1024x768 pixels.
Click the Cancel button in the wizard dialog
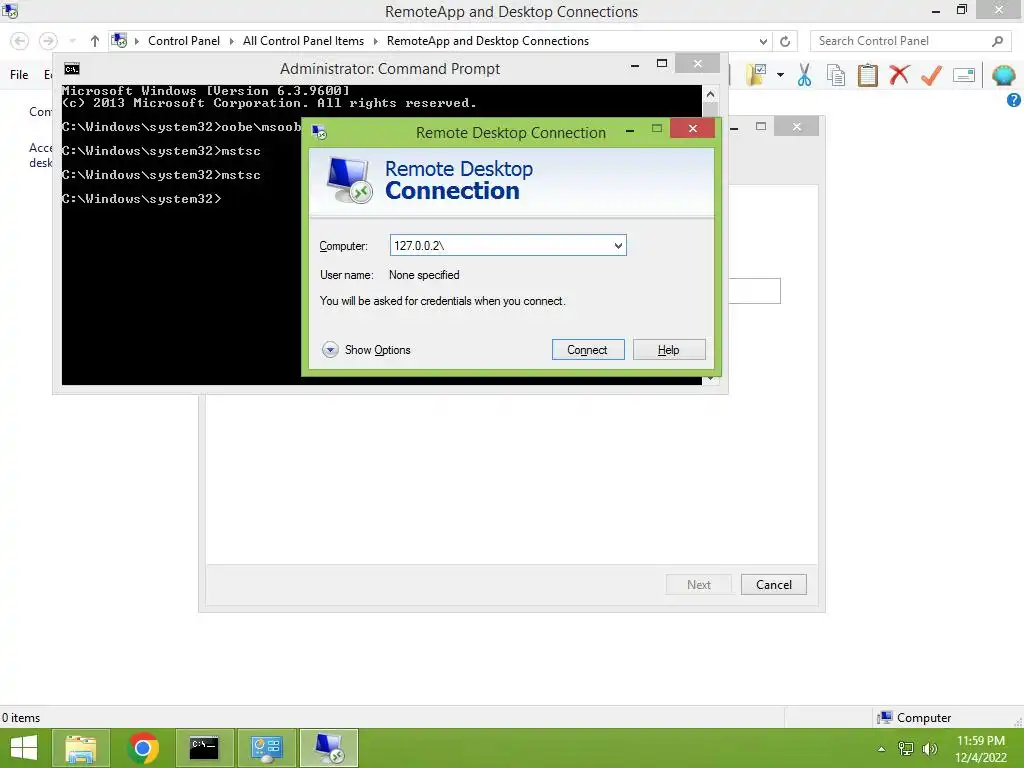tap(773, 584)
